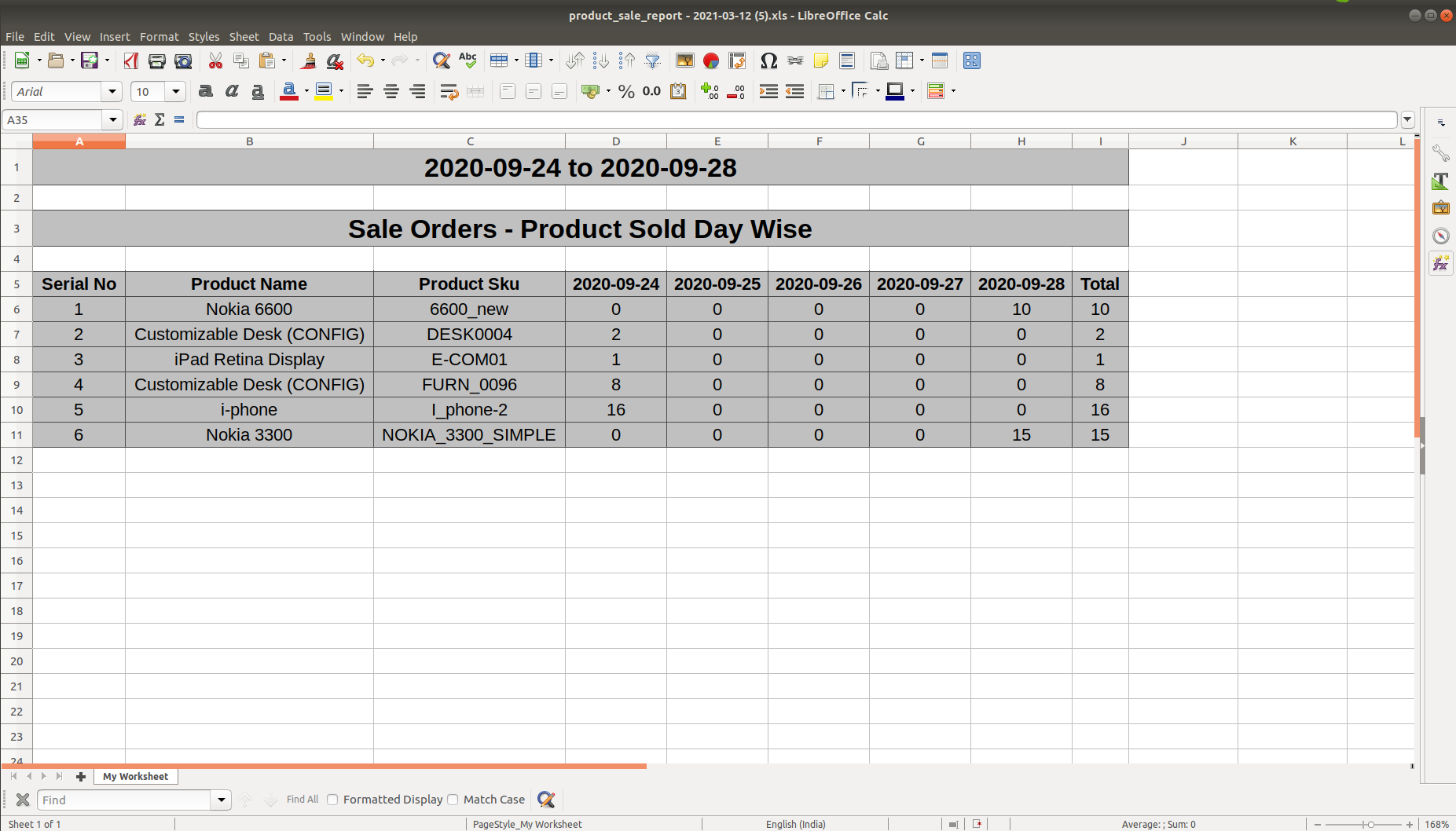
Task: Apply the yellow Background Color swatch
Action: [x=323, y=91]
